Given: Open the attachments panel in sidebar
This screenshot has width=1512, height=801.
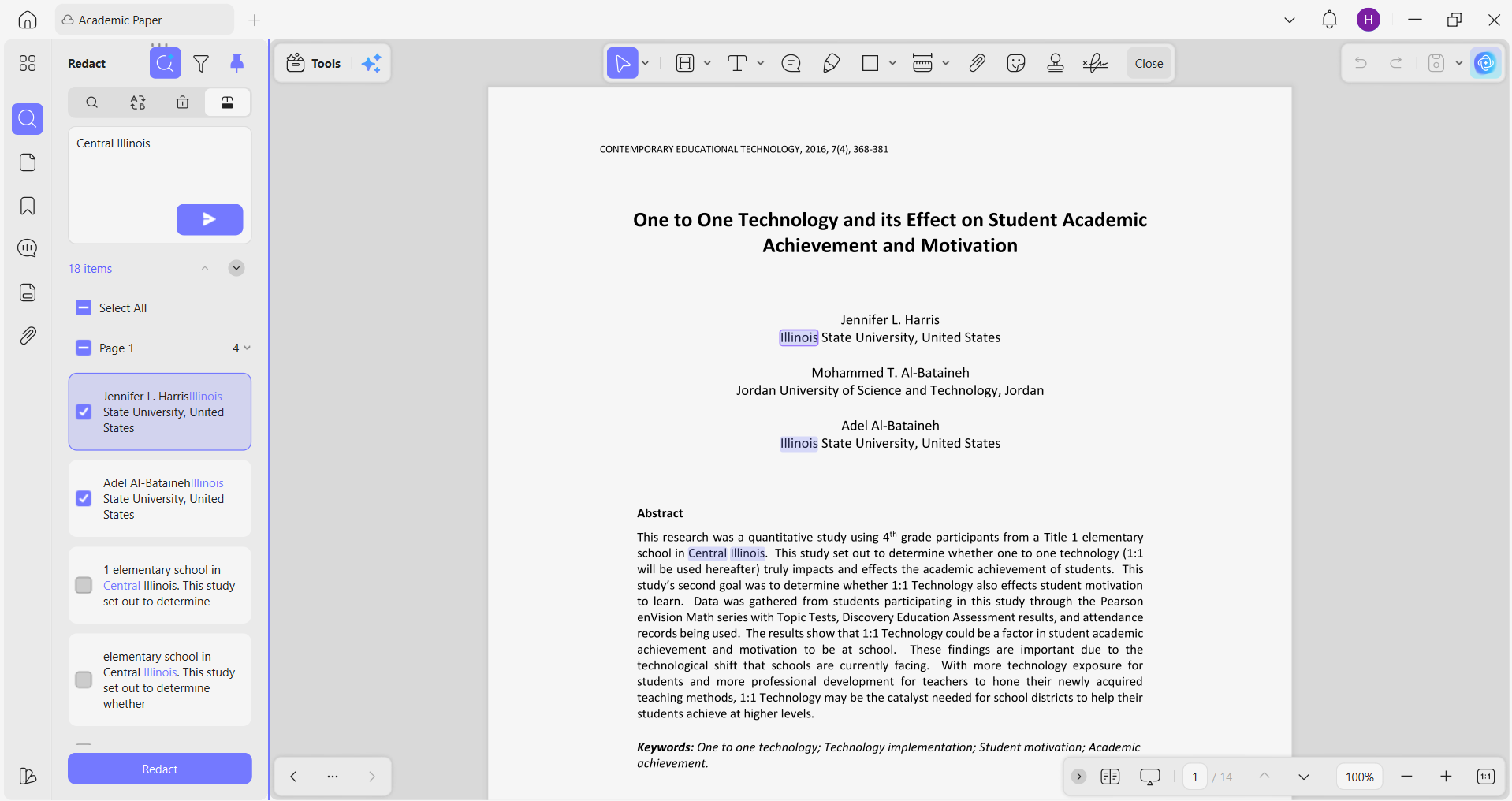Looking at the screenshot, I should (28, 336).
